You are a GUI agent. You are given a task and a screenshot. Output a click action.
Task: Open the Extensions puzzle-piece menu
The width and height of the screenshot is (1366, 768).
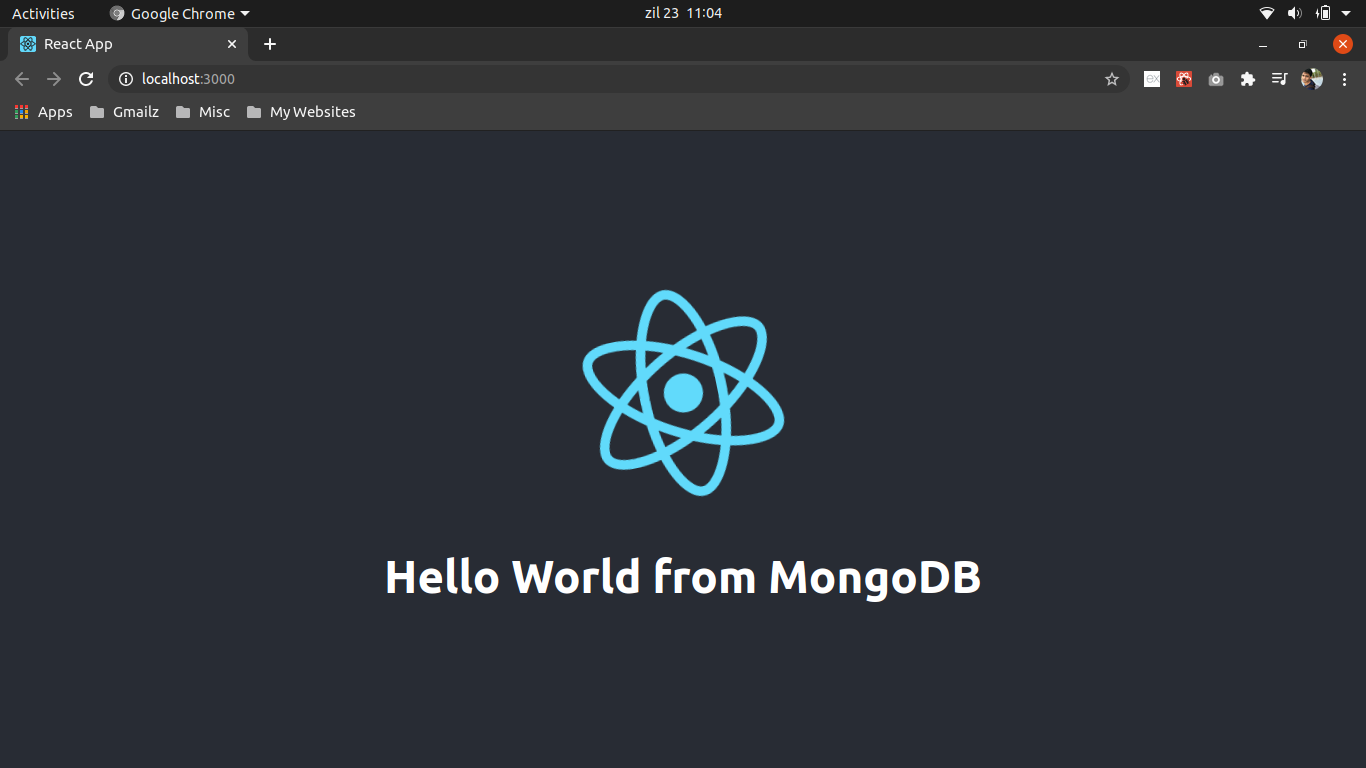pyautogui.click(x=1248, y=79)
